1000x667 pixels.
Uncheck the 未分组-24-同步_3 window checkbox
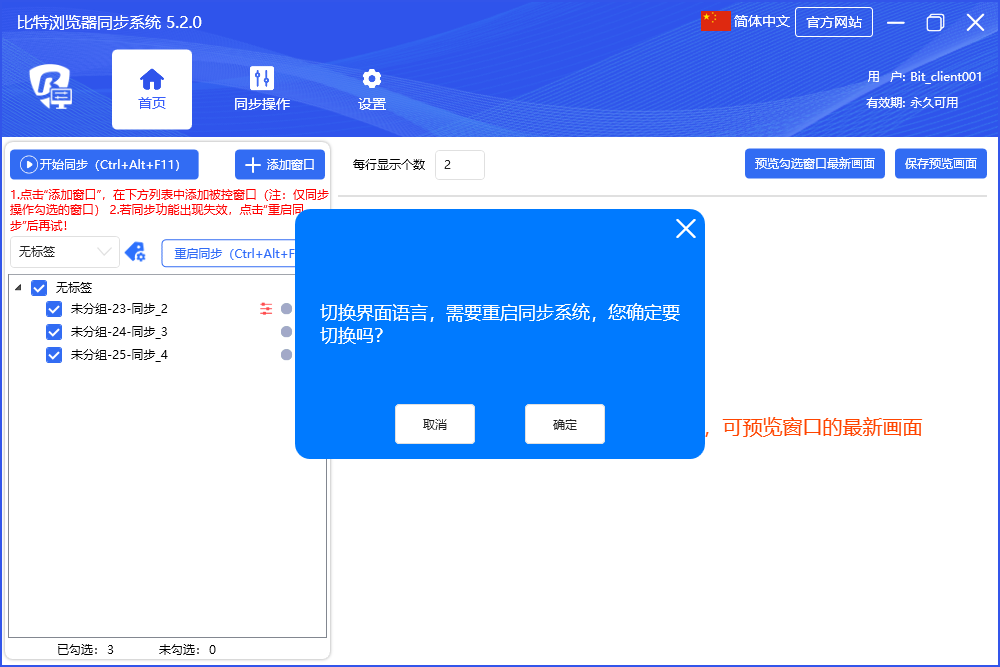[x=55, y=332]
